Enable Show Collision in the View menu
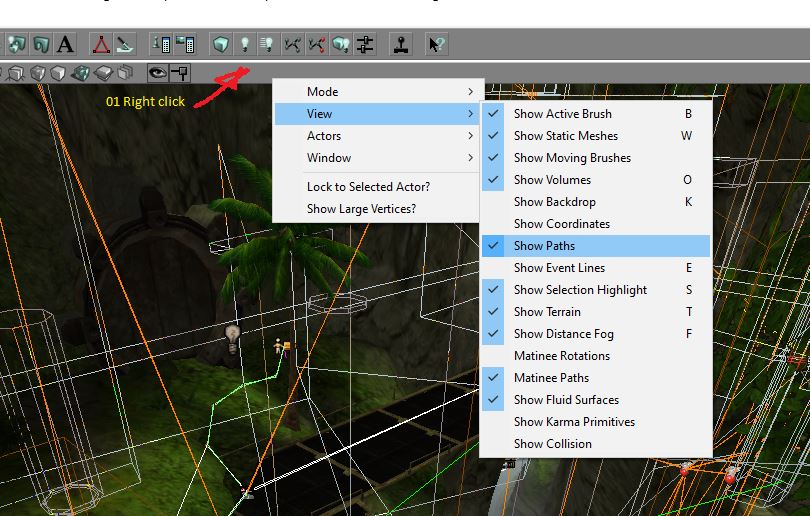 pyautogui.click(x=552, y=444)
